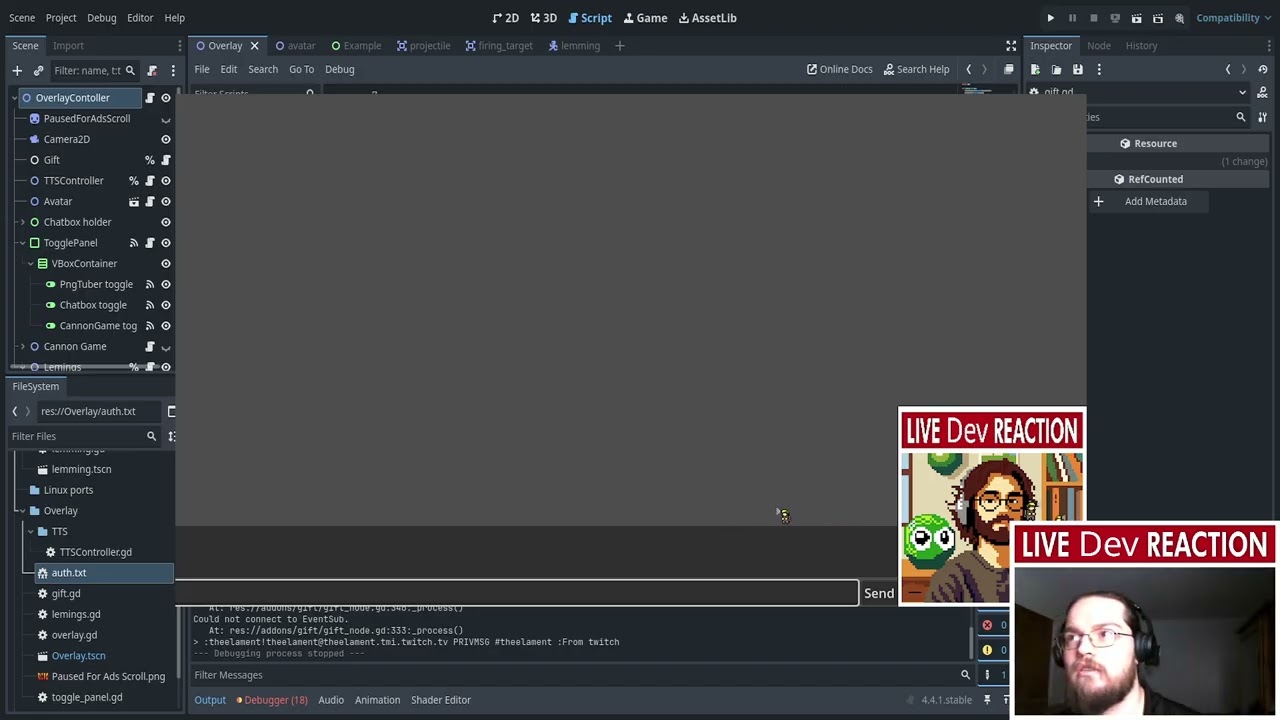Switch to the History tab
The width and height of the screenshot is (1280, 720).
tap(1141, 46)
